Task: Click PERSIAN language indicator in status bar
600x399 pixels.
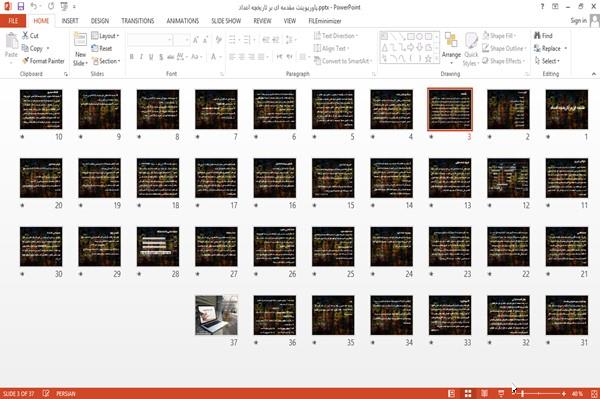Action: coord(66,393)
